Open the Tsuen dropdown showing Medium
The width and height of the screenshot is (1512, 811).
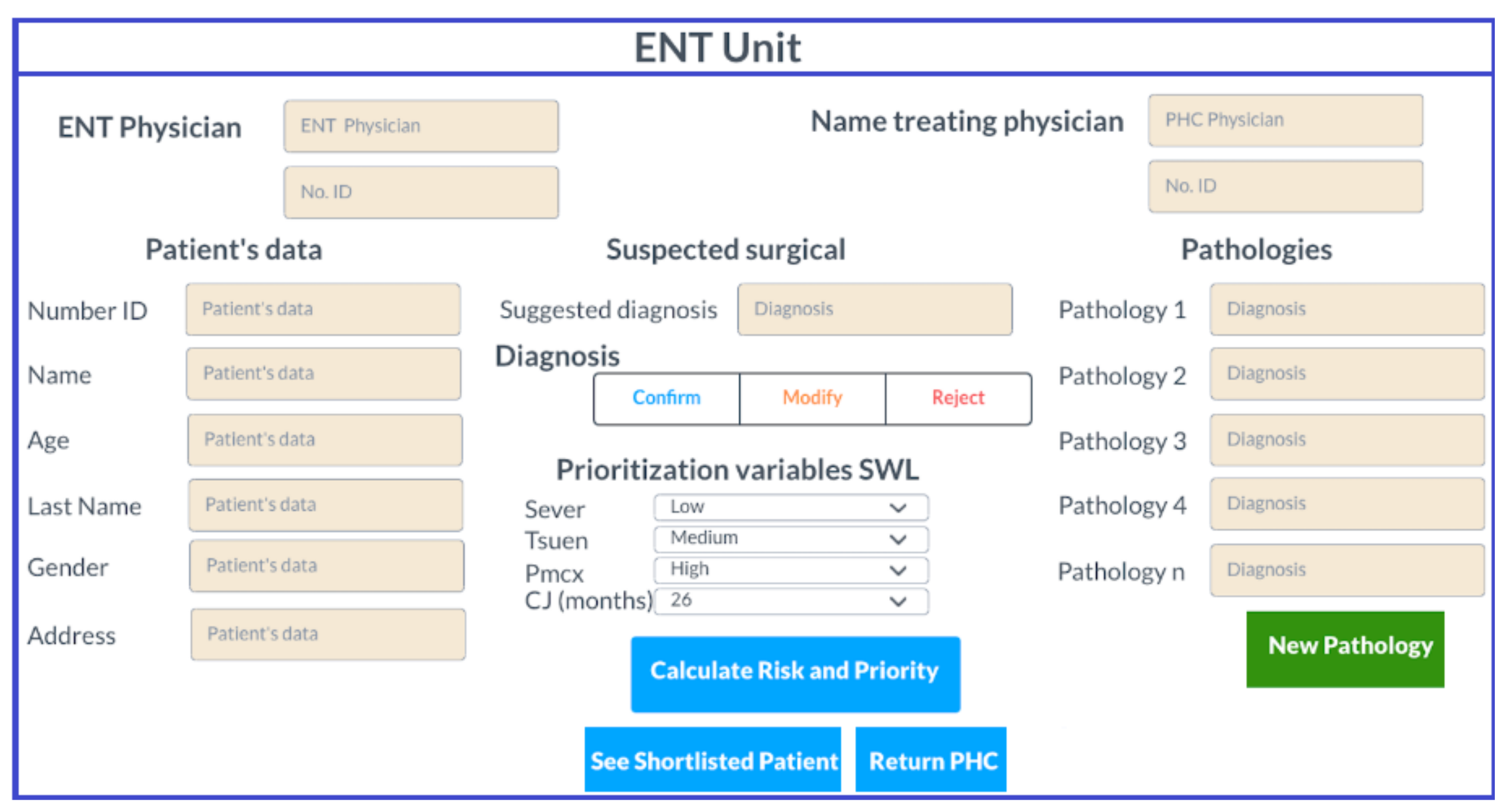[x=790, y=539]
